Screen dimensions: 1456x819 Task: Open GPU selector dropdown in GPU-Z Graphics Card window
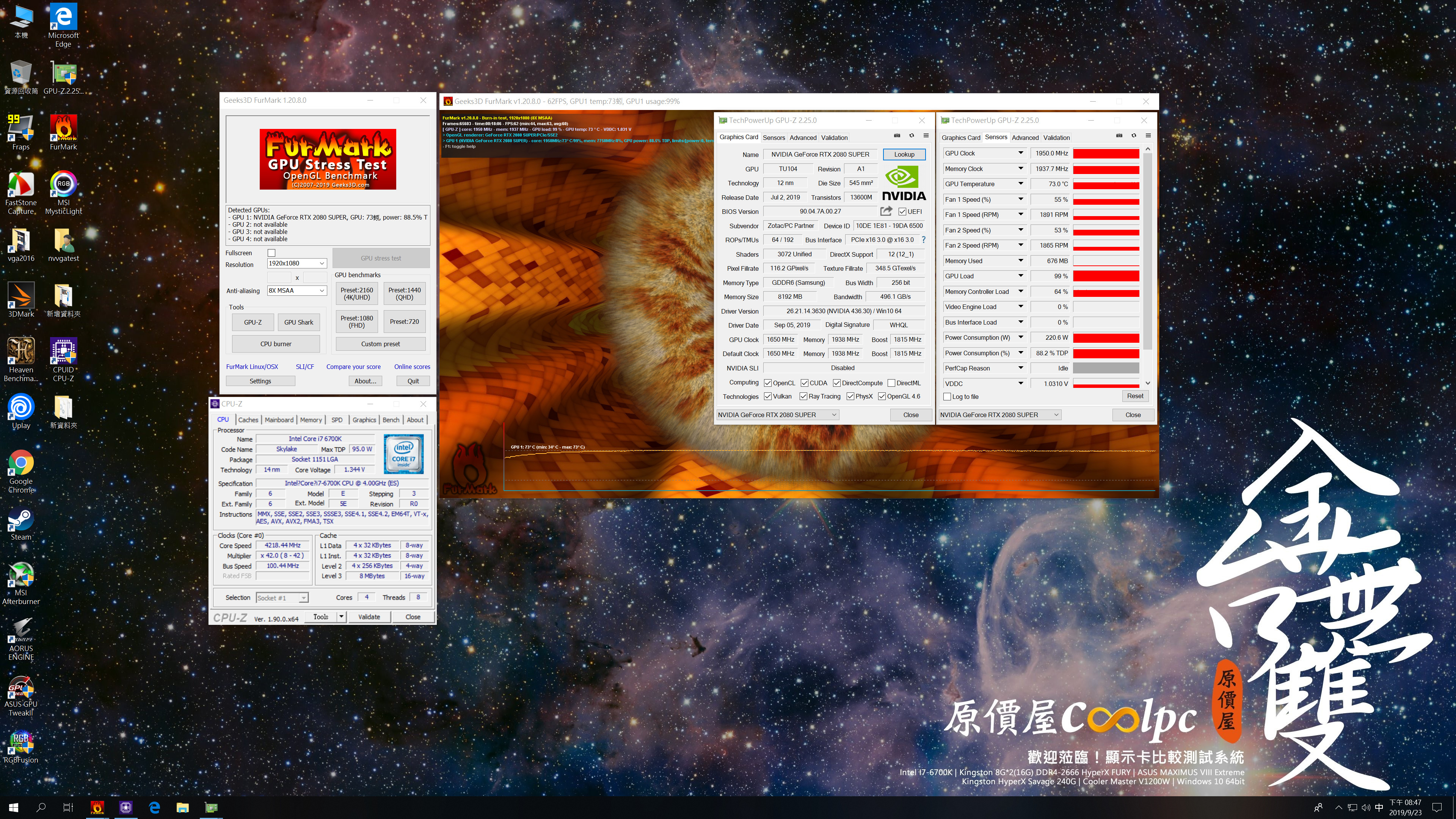pos(777,415)
